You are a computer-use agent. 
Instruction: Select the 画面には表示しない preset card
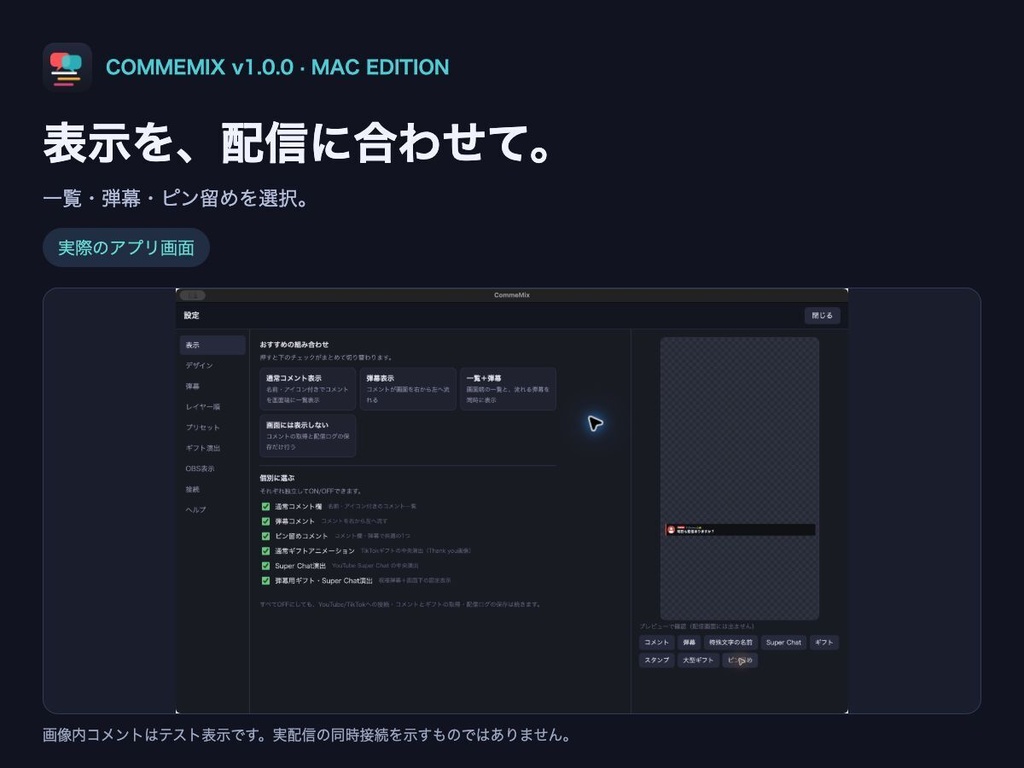pyautogui.click(x=308, y=436)
